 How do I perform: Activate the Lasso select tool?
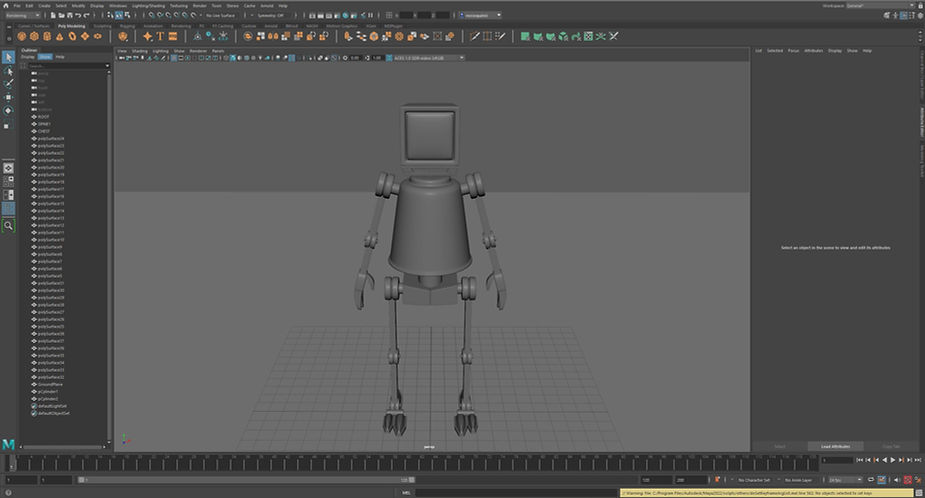[8, 71]
